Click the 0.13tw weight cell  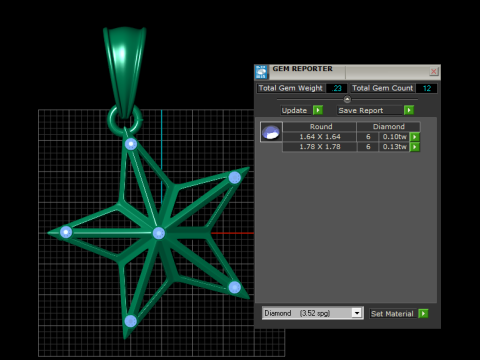point(394,147)
